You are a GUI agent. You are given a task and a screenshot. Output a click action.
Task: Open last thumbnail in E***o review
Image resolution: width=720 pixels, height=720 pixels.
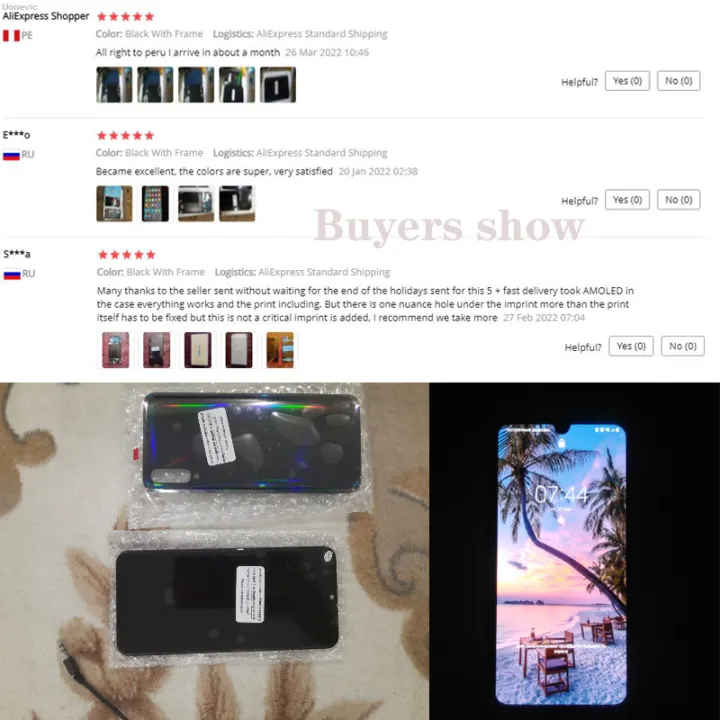tap(237, 203)
